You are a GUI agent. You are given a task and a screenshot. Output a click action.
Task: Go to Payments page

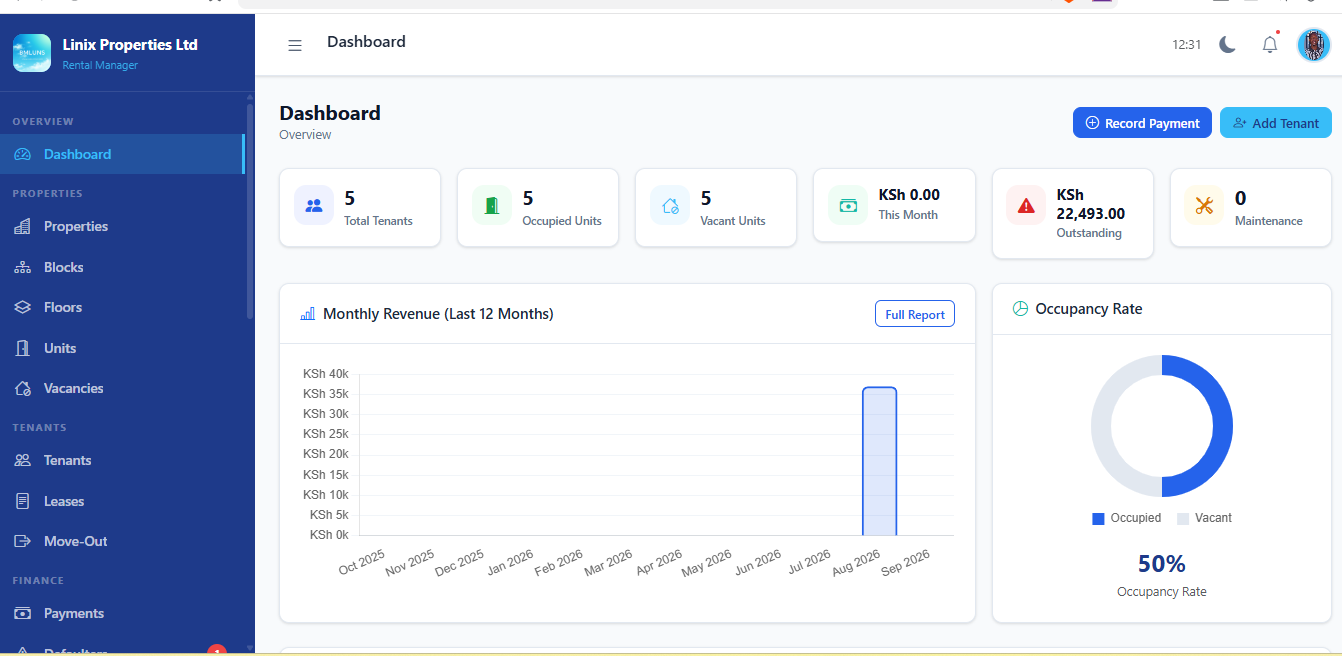pyautogui.click(x=122, y=613)
